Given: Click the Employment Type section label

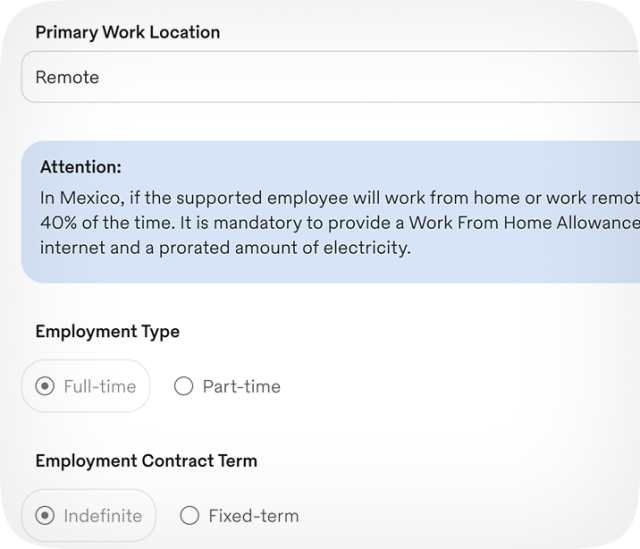Looking at the screenshot, I should [107, 331].
